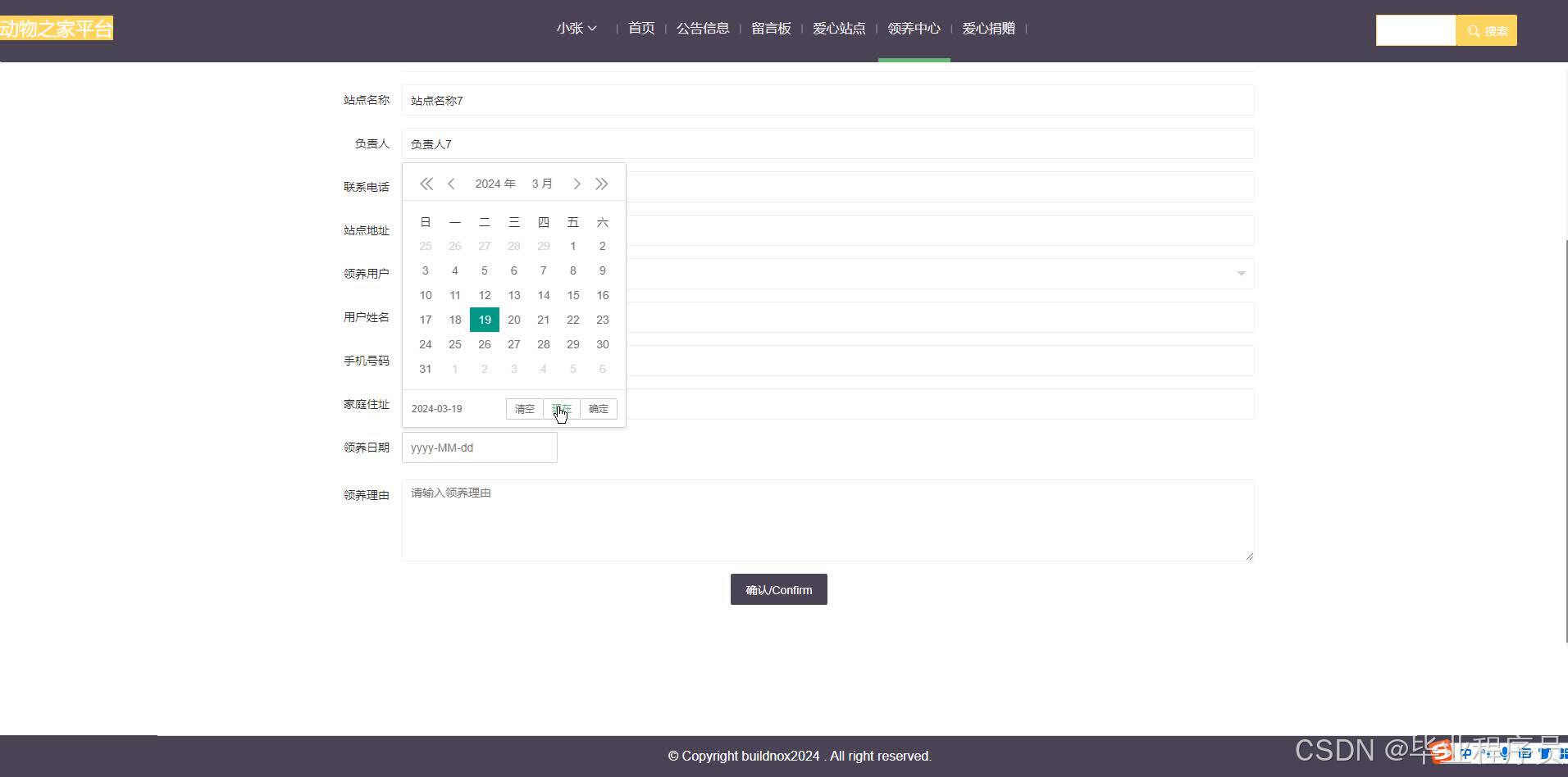Screen dimensions: 1568x777
Task: Click 确定 to confirm the date selection
Action: [x=598, y=408]
